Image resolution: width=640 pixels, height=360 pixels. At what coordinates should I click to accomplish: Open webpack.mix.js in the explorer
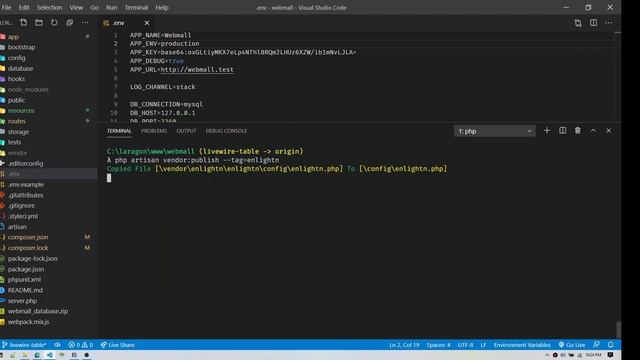(48, 322)
